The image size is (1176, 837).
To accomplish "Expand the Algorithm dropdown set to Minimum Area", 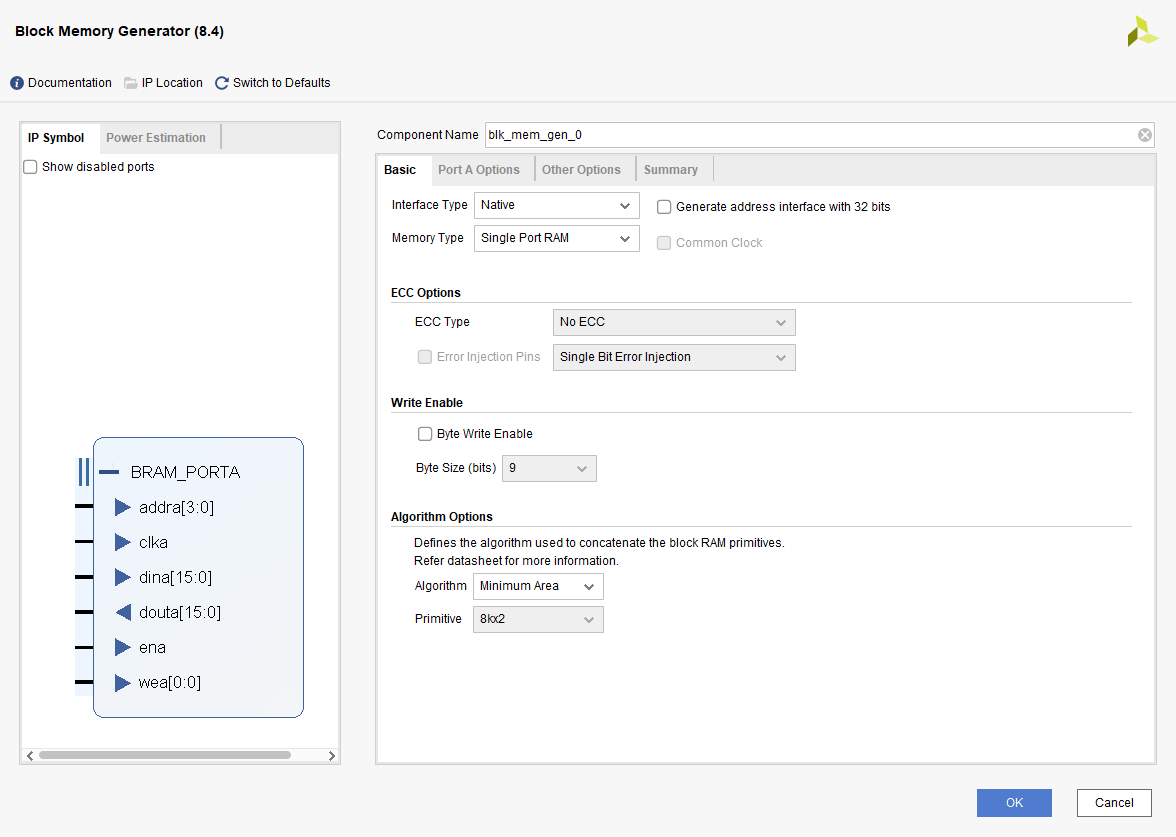I will [538, 586].
